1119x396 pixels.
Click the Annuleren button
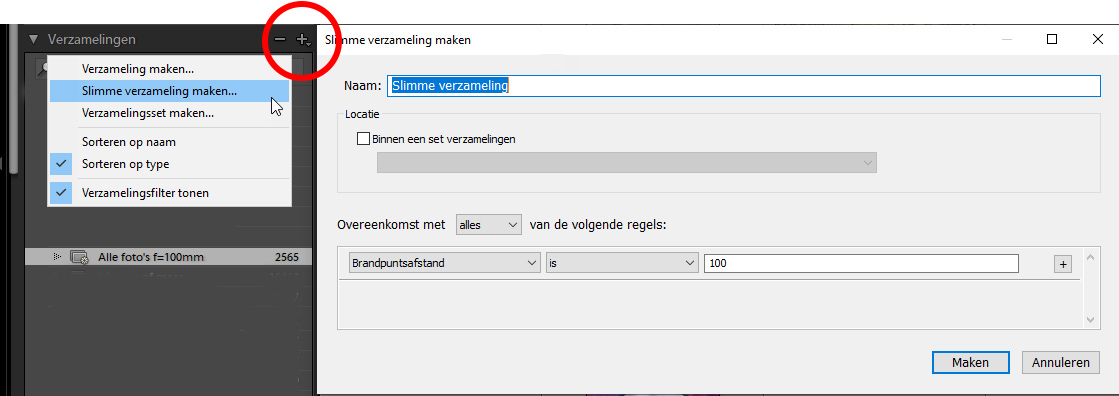1060,362
